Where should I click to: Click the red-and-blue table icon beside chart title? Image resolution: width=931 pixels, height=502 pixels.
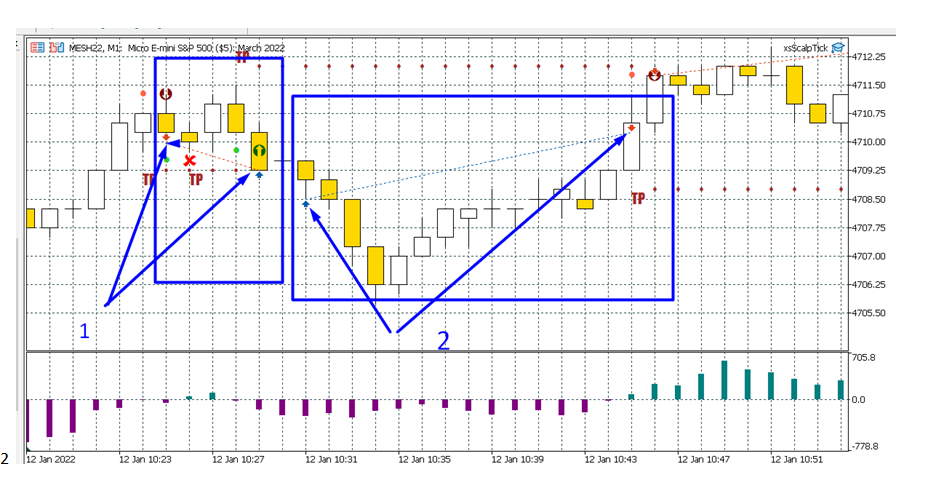[x=37, y=48]
